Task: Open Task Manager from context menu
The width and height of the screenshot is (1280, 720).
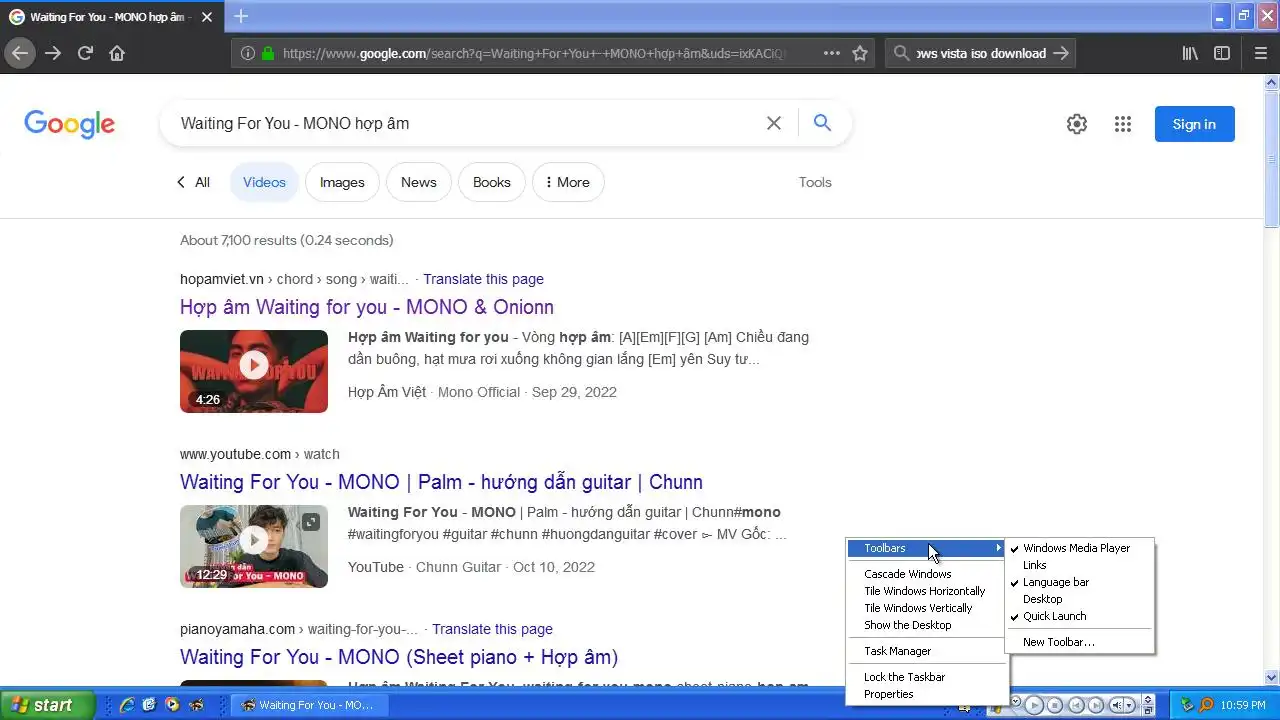Action: [x=926, y=651]
